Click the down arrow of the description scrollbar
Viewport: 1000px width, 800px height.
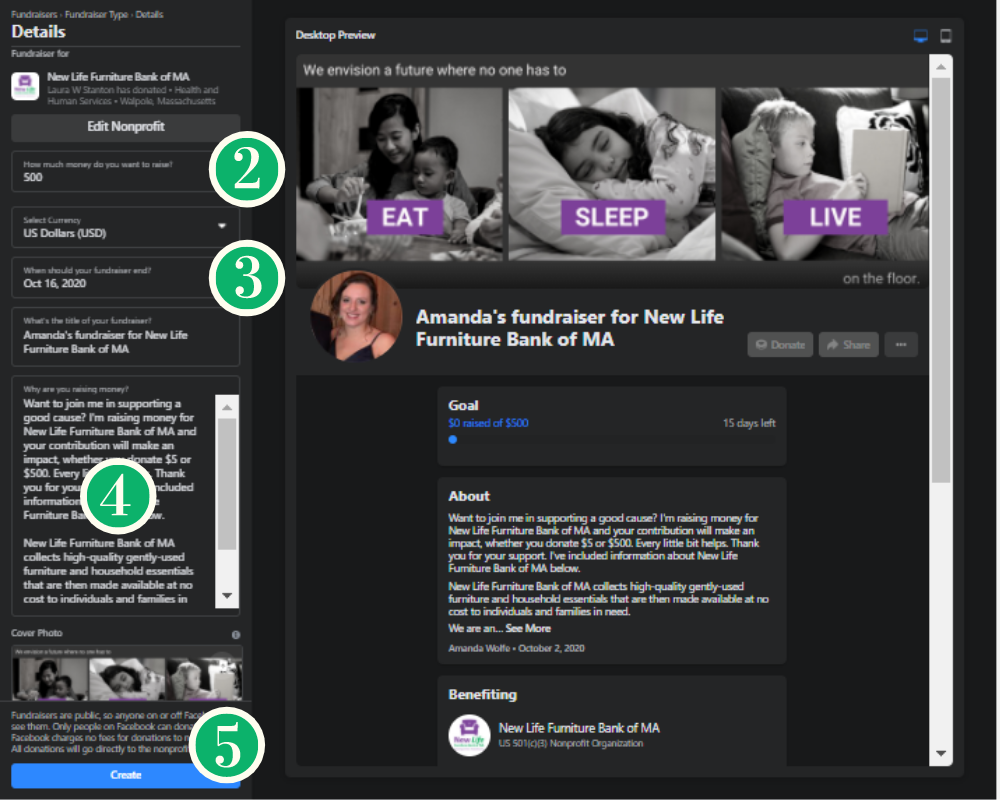click(x=228, y=596)
